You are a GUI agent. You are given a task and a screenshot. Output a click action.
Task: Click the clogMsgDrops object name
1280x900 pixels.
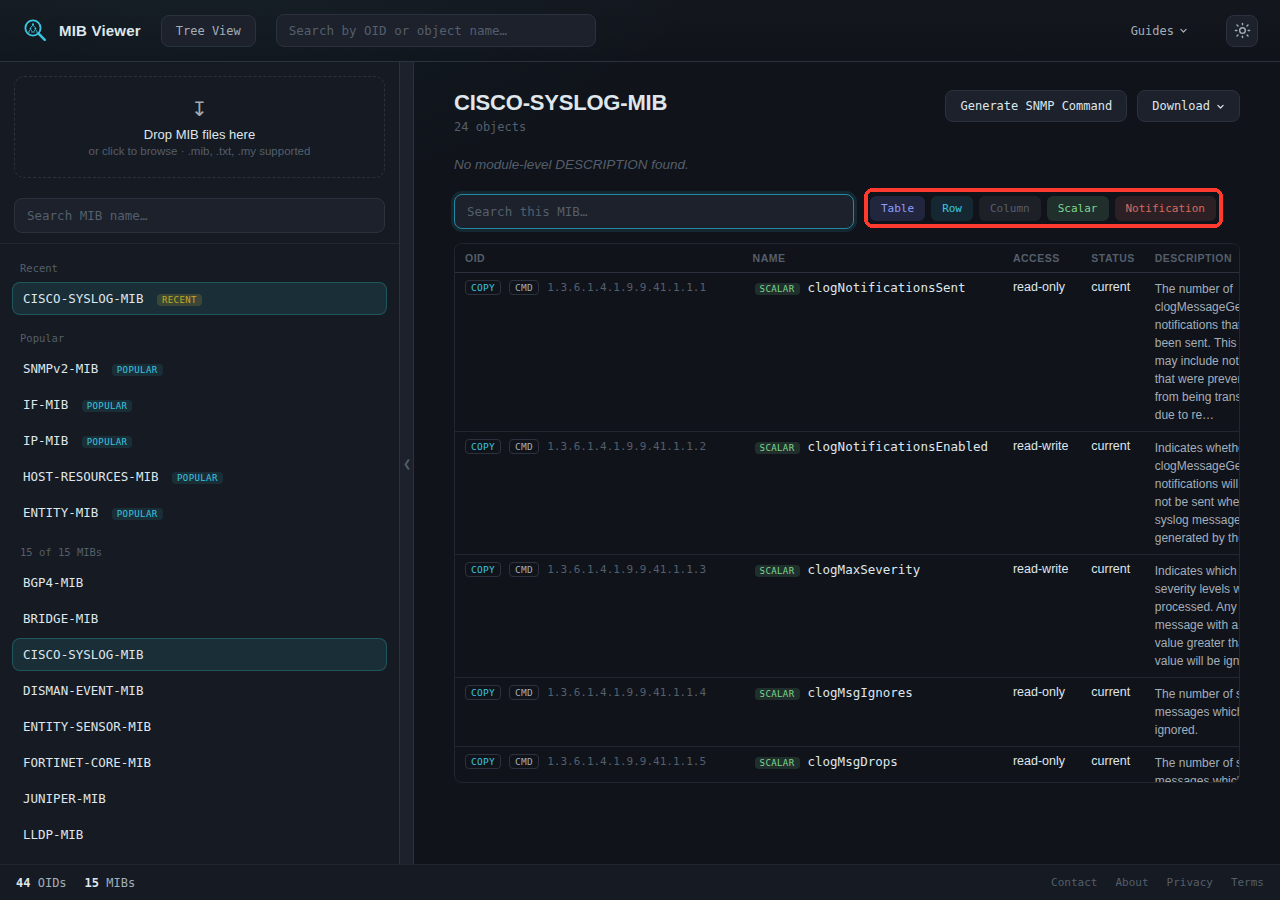[853, 762]
